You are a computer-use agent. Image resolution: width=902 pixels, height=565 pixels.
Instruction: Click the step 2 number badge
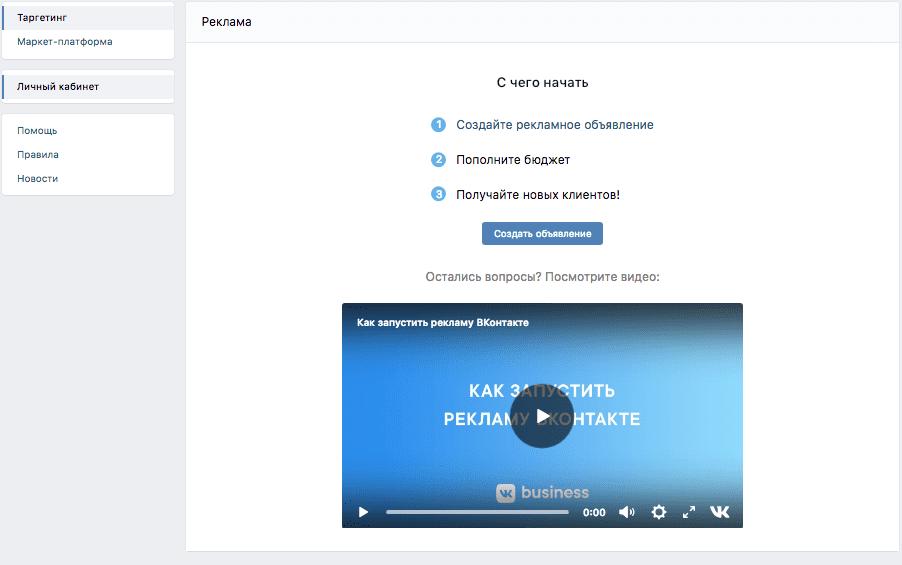click(x=438, y=160)
